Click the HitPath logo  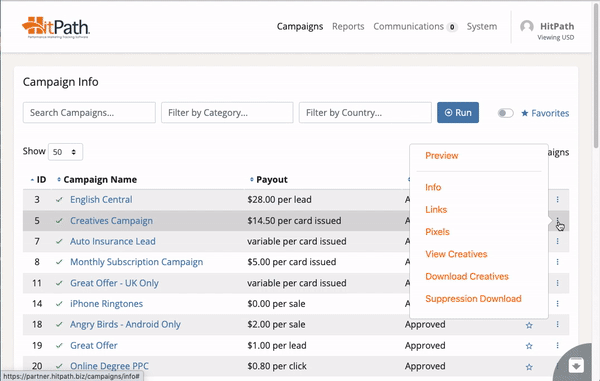coord(56,27)
